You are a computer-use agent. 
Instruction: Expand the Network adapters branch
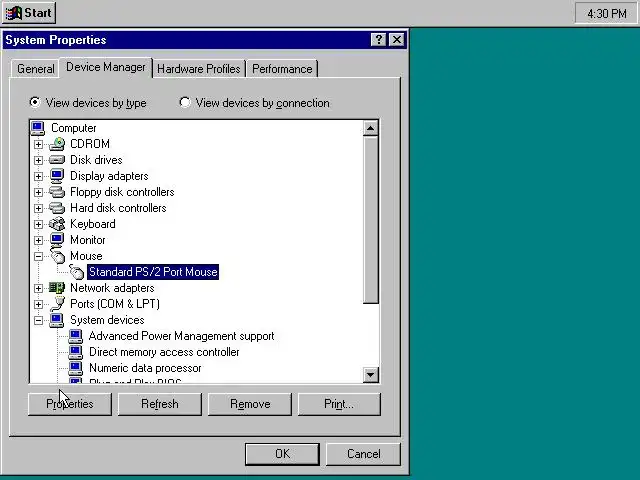click(38, 288)
